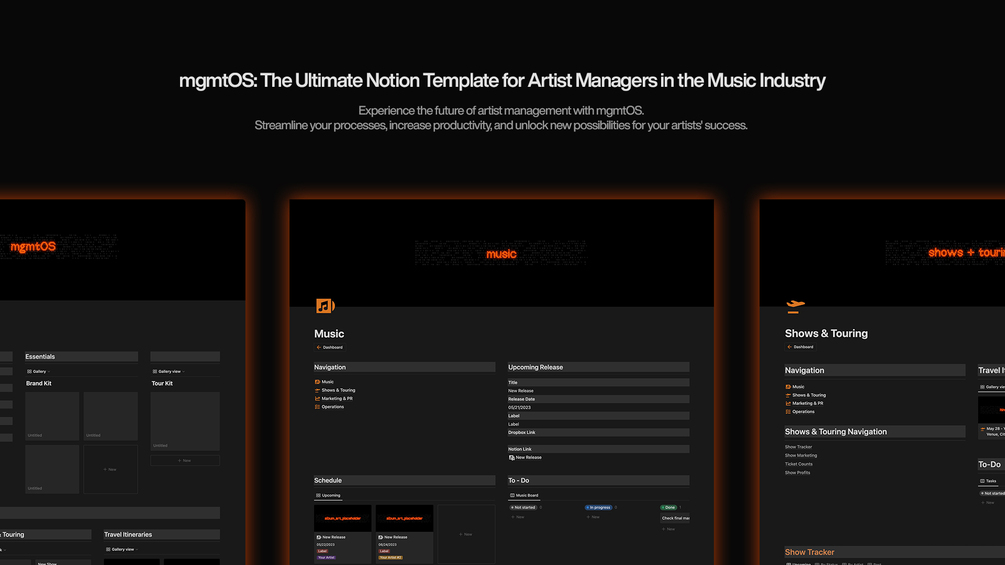This screenshot has width=1005, height=565.
Task: Add a new card below Tour Kit
Action: [x=185, y=461]
